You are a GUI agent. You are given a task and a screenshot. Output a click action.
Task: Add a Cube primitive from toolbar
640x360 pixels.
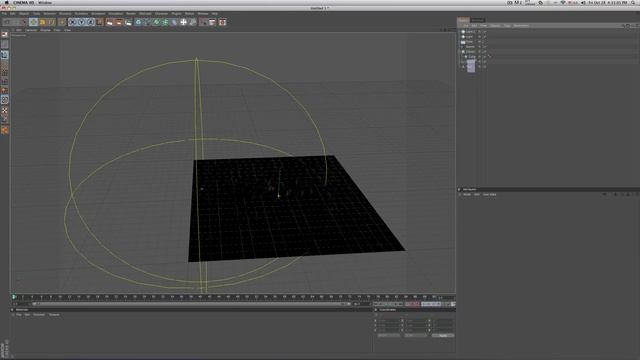click(138, 22)
